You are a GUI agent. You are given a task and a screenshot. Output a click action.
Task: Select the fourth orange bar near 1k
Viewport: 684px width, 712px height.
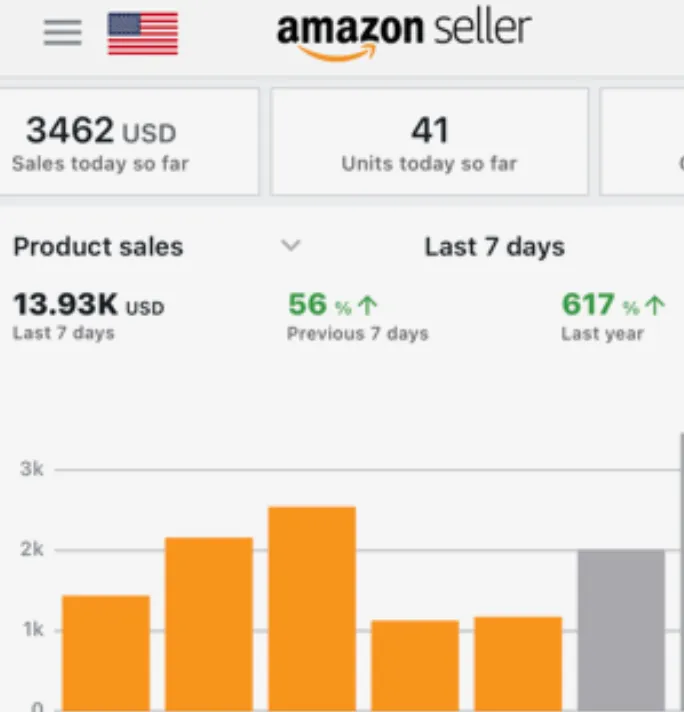(x=415, y=665)
